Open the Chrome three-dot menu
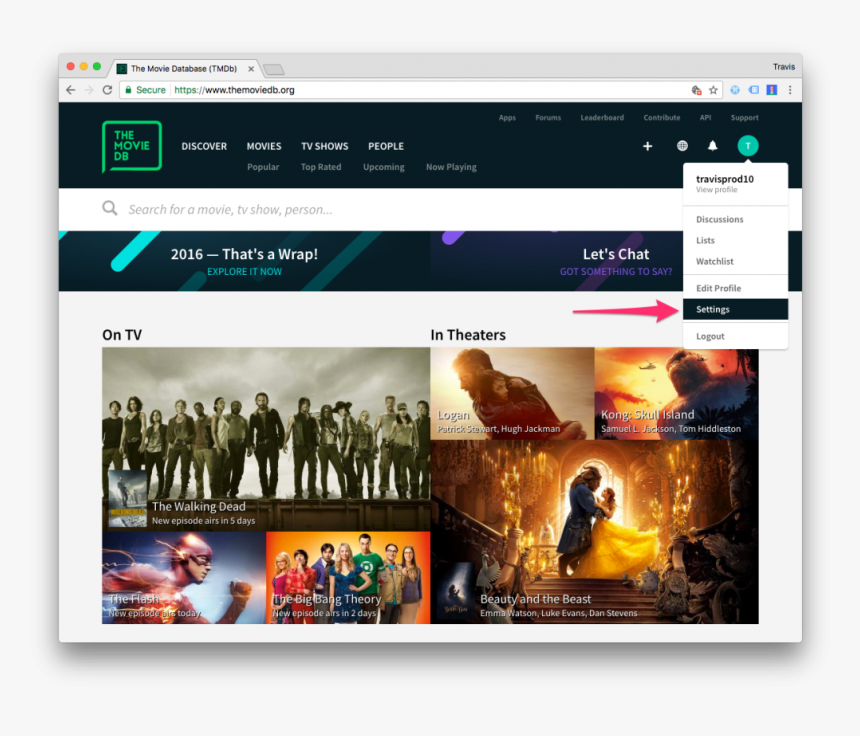860x736 pixels. [x=790, y=90]
